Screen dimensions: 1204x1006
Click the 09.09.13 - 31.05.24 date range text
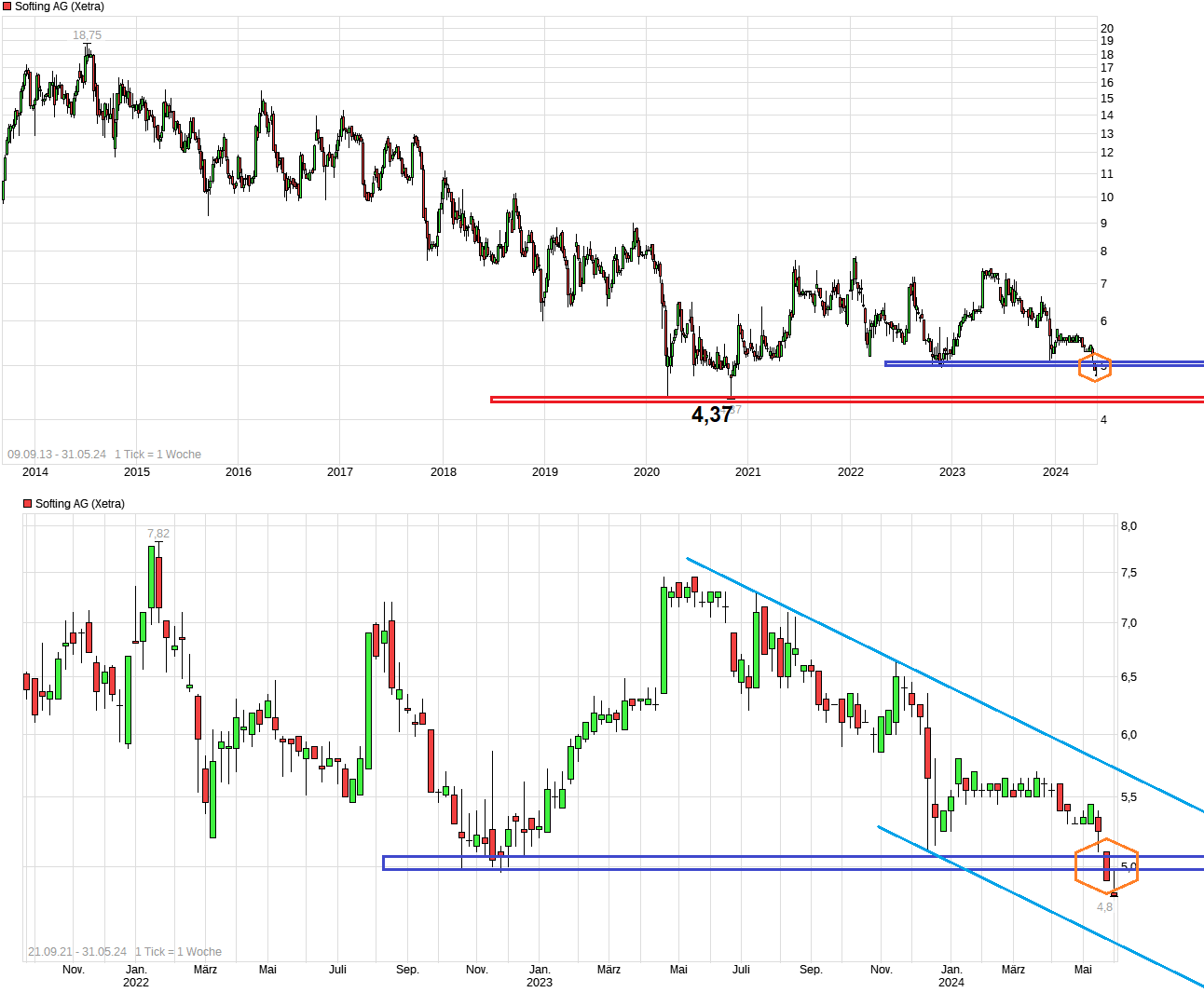pyautogui.click(x=57, y=455)
